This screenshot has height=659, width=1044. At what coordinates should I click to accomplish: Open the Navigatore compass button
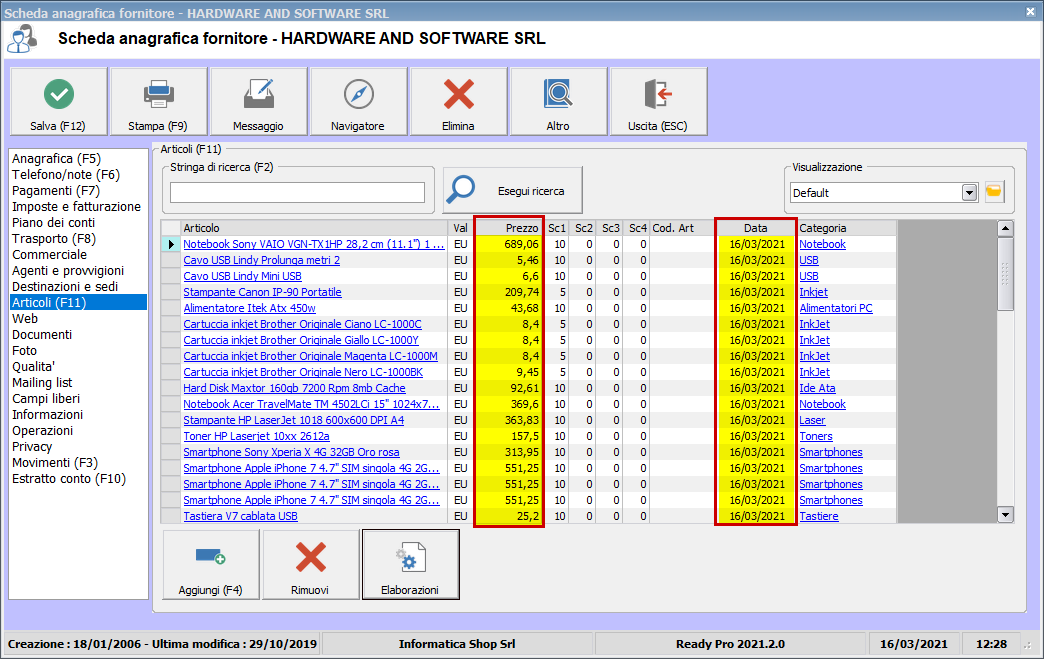pyautogui.click(x=358, y=102)
